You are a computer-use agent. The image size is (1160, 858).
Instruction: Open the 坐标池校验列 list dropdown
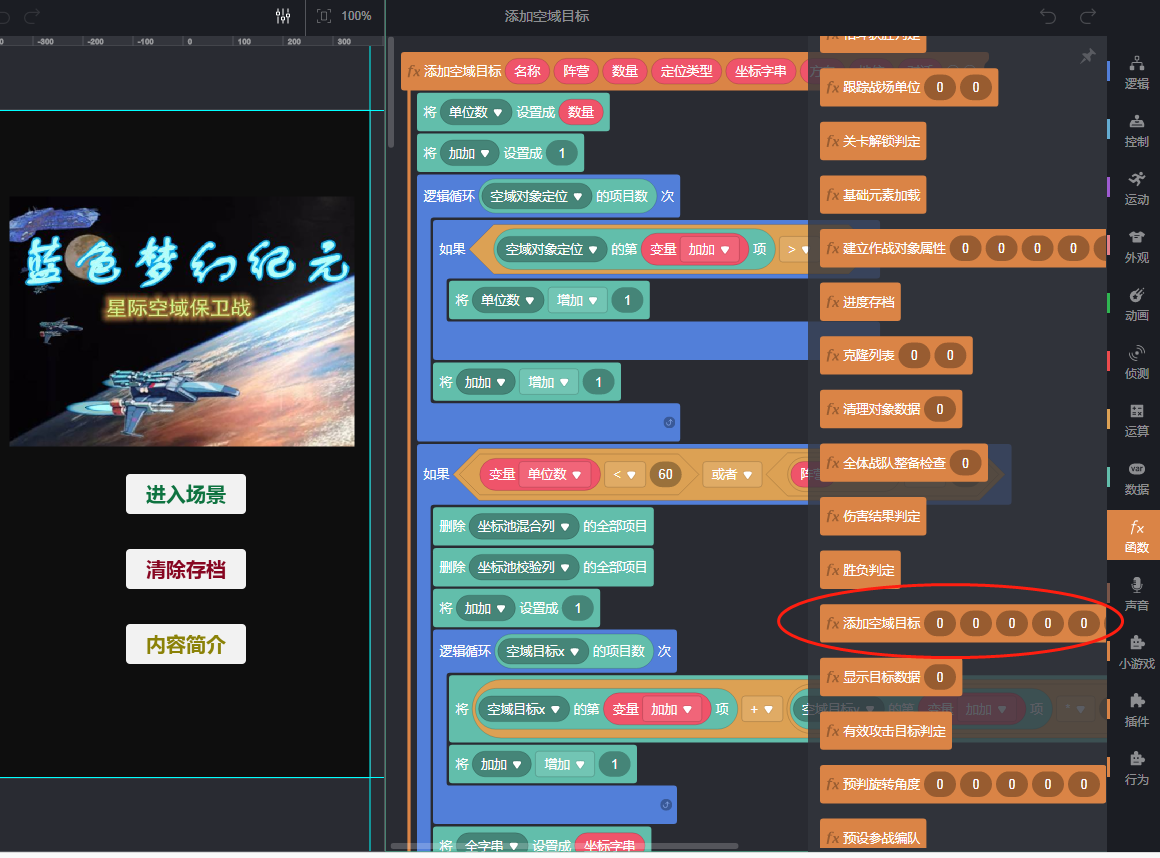click(524, 567)
